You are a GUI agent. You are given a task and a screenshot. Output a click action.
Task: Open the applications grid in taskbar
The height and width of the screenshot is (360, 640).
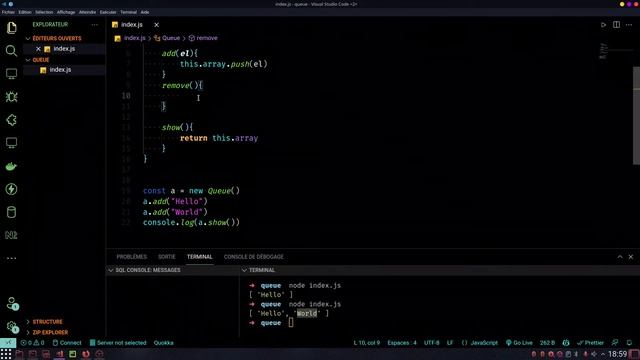pyautogui.click(x=6, y=354)
